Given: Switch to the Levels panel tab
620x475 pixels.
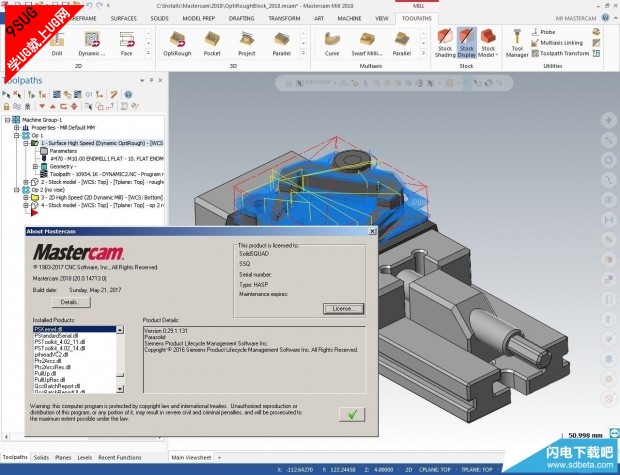Looking at the screenshot, I should click(x=85, y=457).
